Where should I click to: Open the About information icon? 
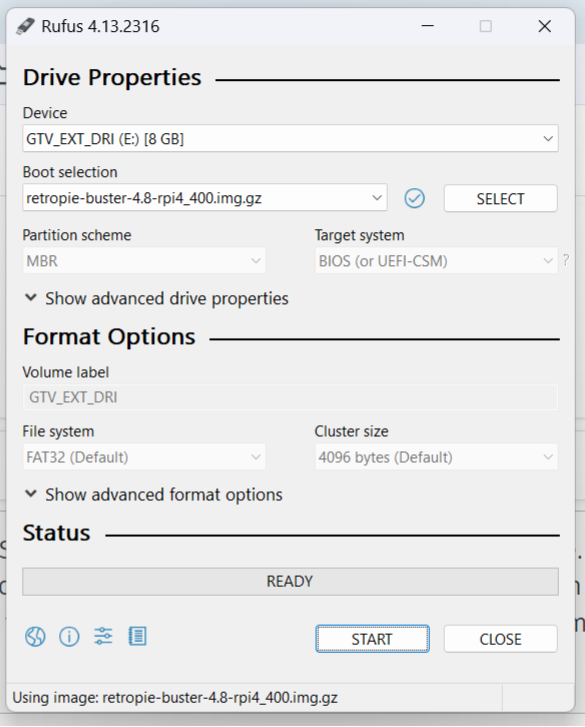[69, 637]
